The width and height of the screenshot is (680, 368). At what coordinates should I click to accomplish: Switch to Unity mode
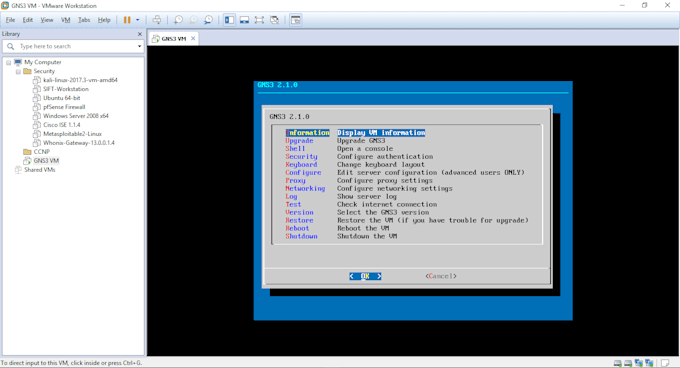275,20
